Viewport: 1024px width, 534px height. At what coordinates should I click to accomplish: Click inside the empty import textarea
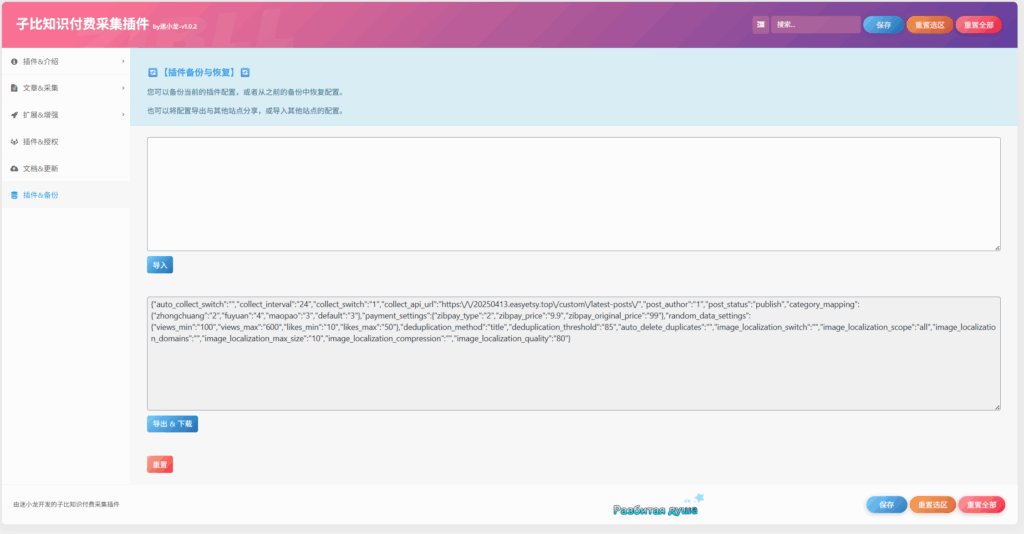coord(573,193)
